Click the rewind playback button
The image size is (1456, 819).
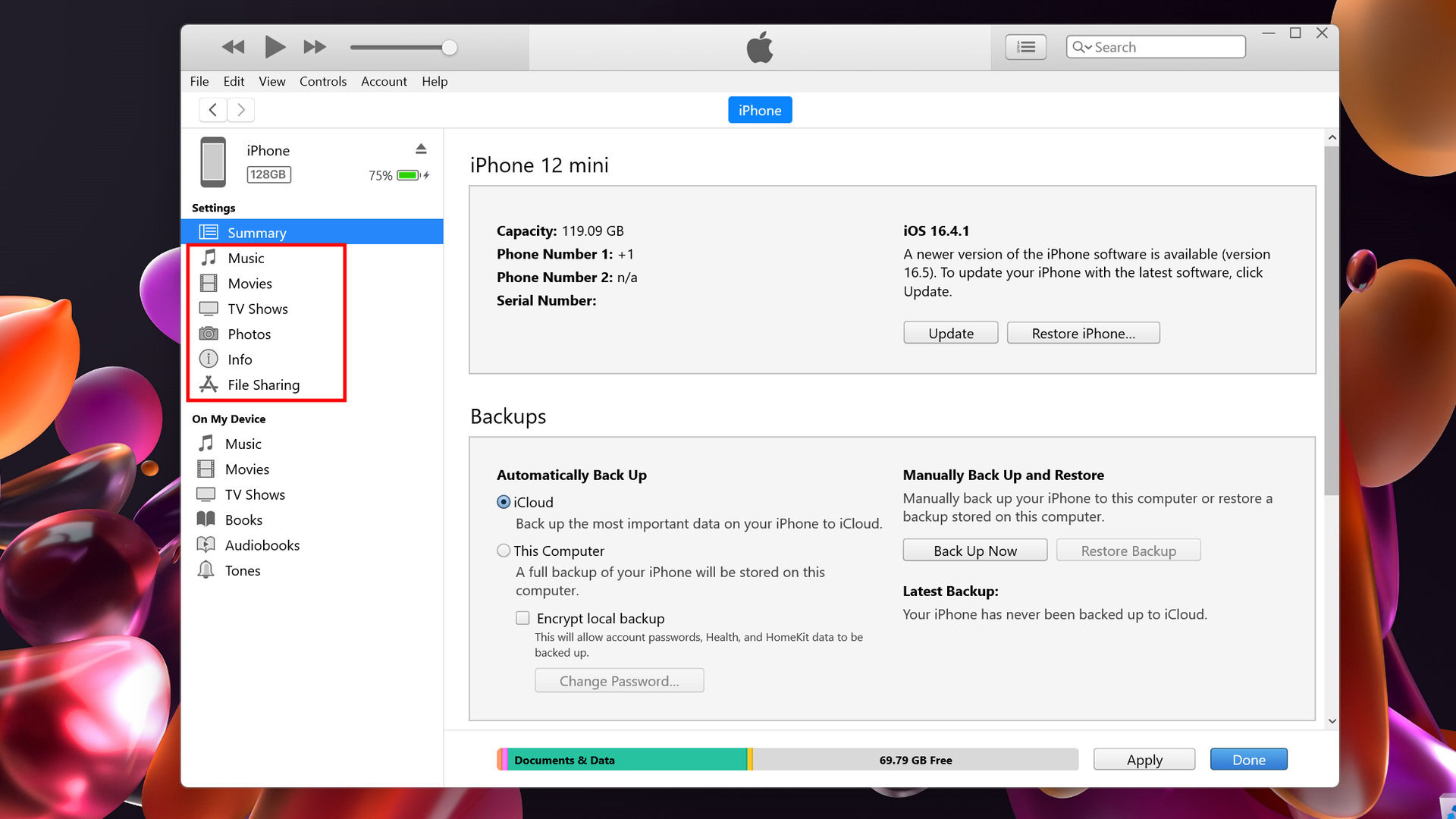[x=233, y=47]
